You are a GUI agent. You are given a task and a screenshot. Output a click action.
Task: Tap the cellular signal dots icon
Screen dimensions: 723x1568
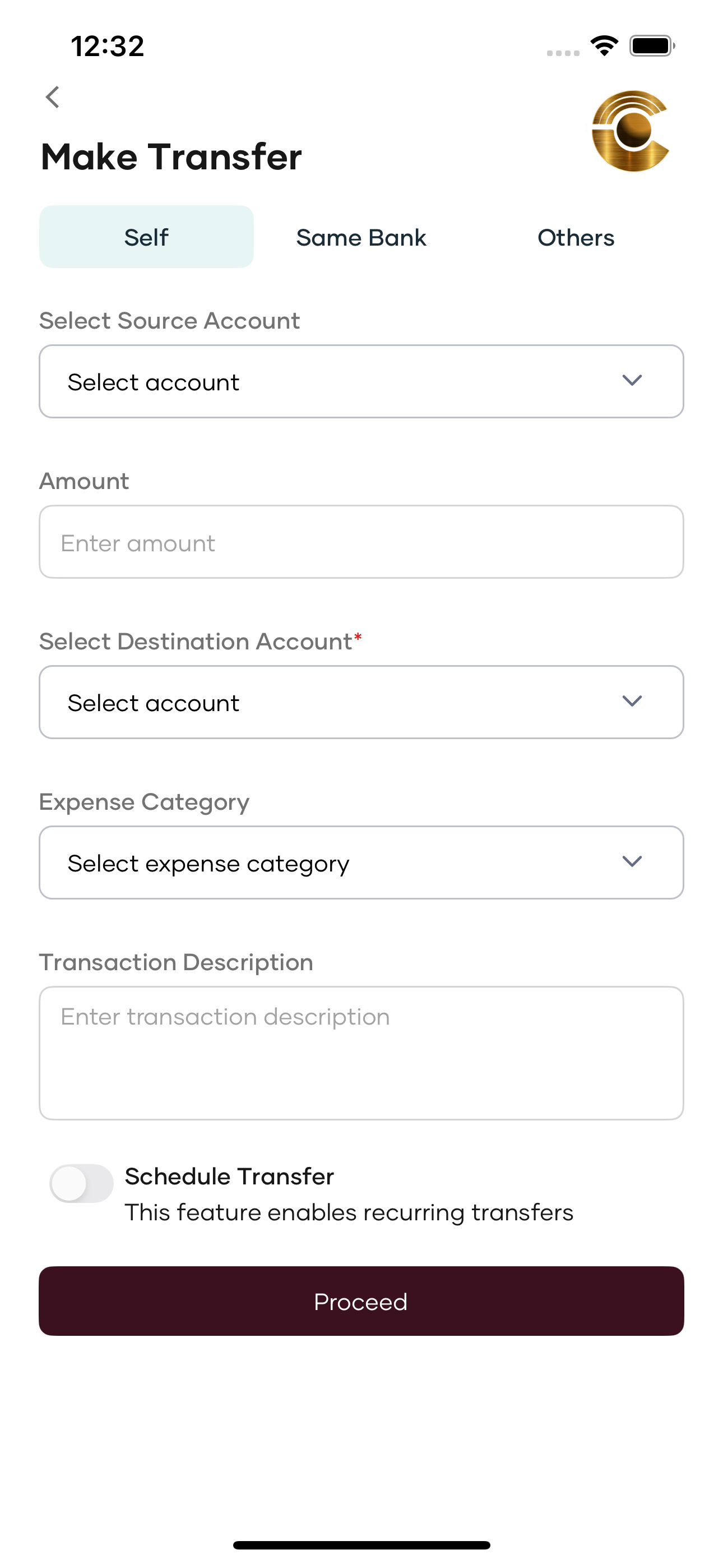pyautogui.click(x=562, y=53)
